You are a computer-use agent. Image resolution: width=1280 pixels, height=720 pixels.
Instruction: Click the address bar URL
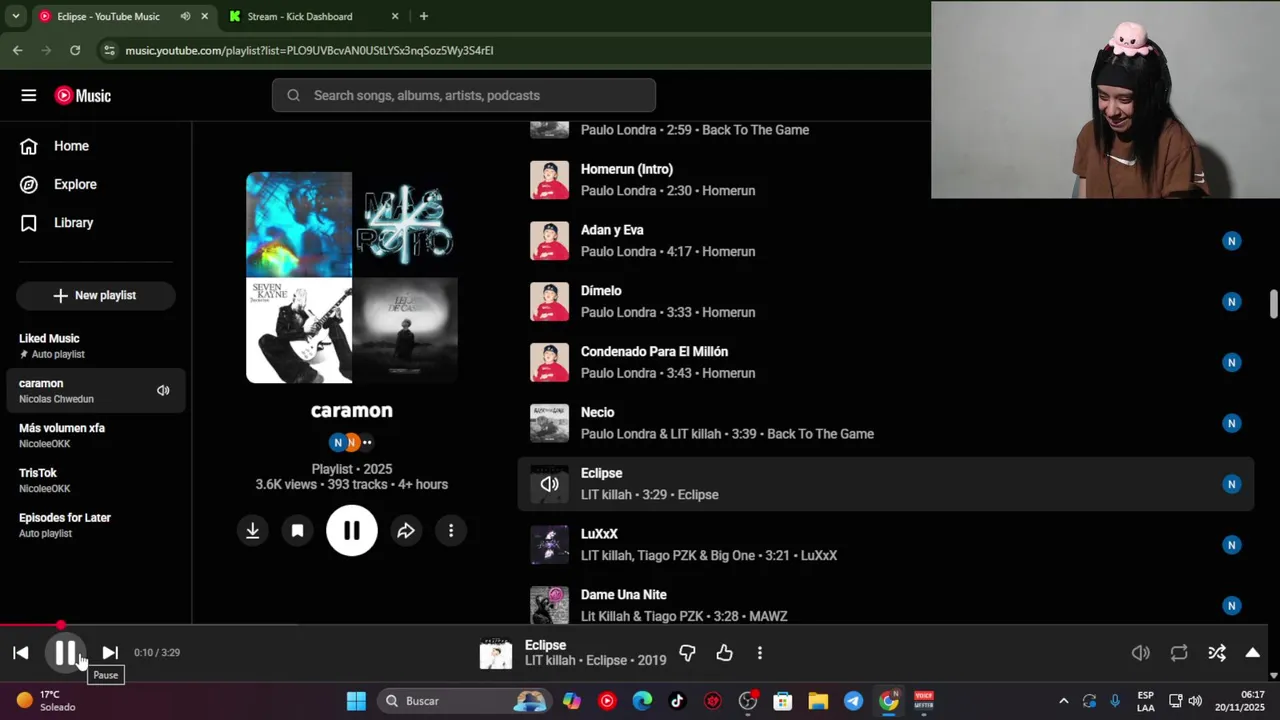coord(309,50)
